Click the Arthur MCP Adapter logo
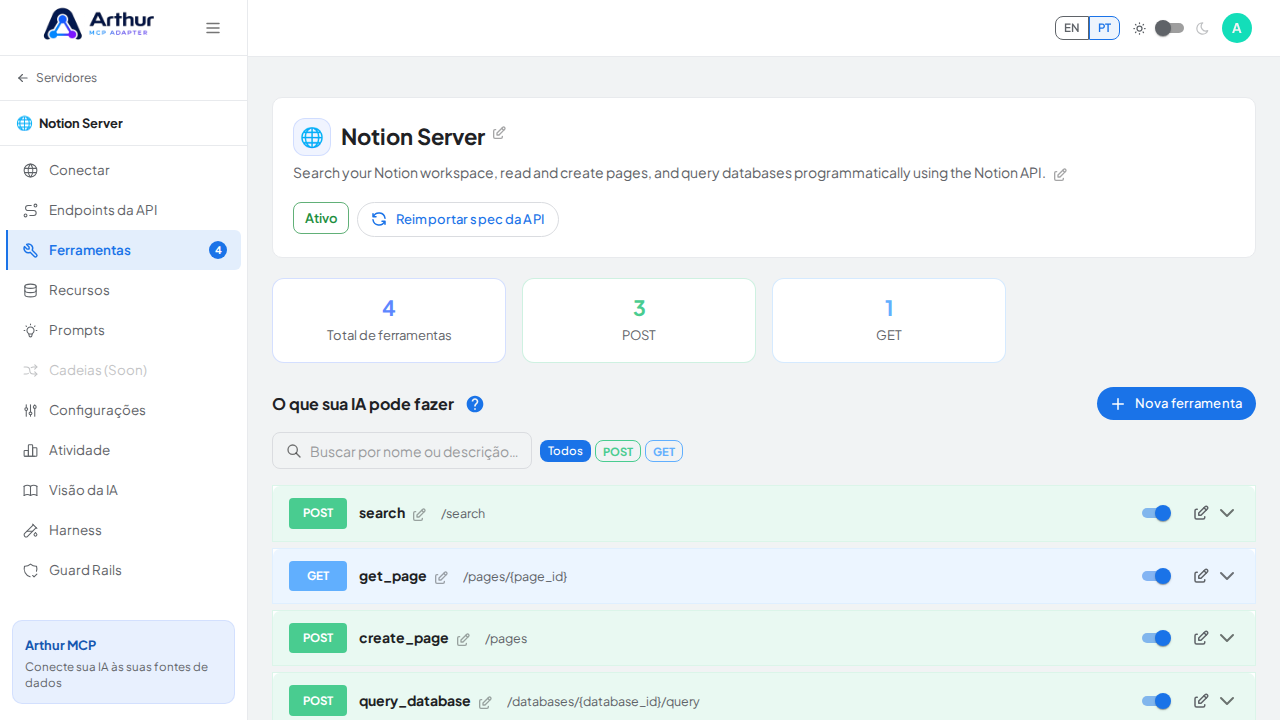The image size is (1280, 720). point(99,24)
